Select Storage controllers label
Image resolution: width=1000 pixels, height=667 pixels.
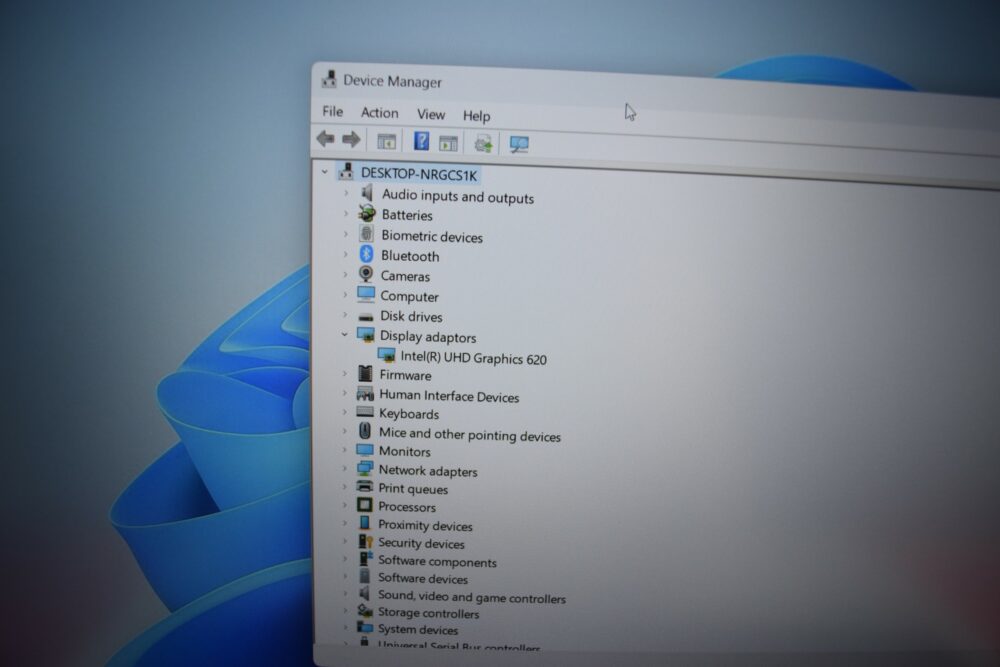pyautogui.click(x=429, y=613)
